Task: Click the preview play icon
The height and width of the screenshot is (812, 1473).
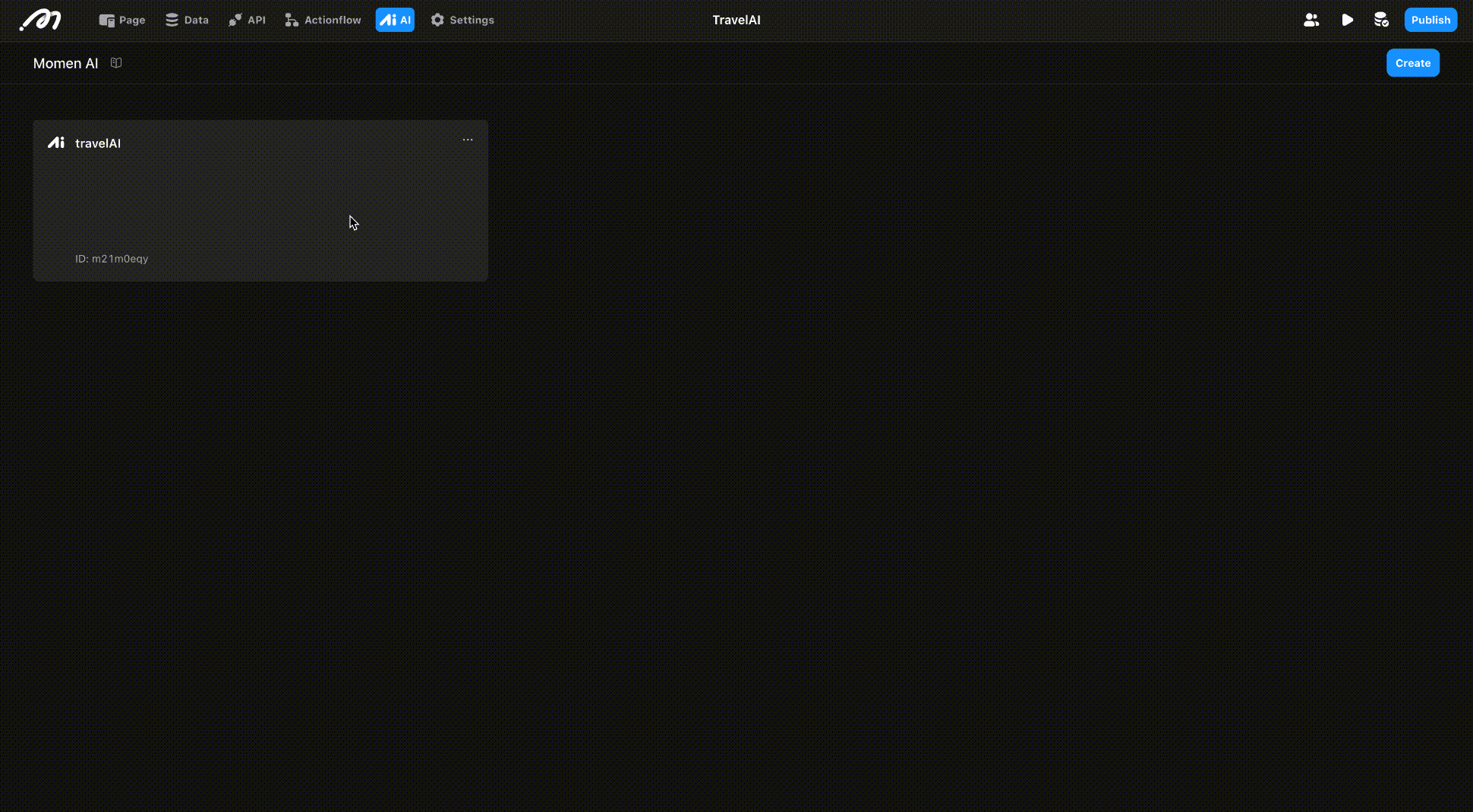Action: 1347,20
